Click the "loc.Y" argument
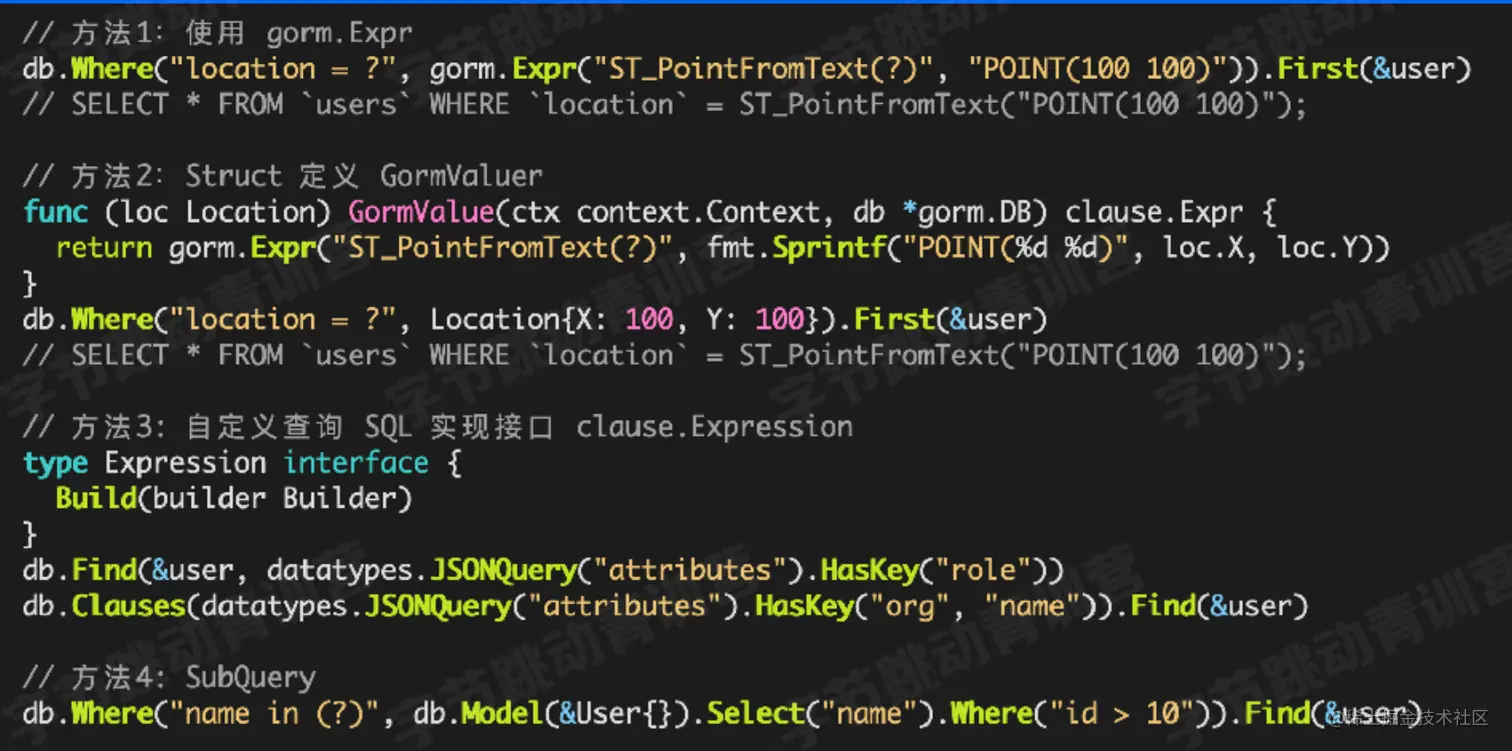 1319,248
